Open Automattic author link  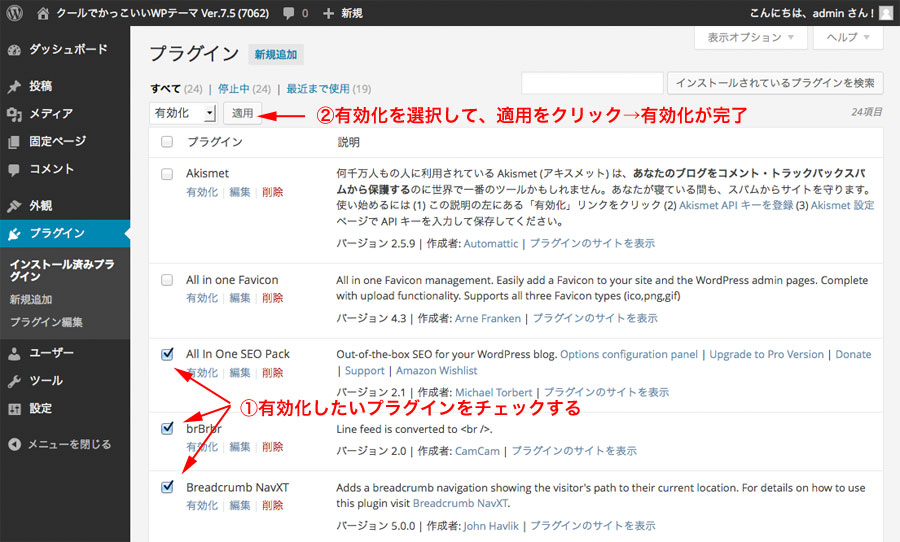(x=491, y=243)
